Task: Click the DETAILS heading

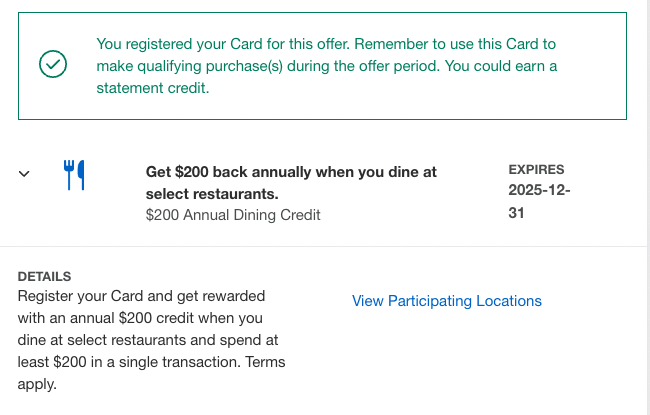Action: (45, 276)
